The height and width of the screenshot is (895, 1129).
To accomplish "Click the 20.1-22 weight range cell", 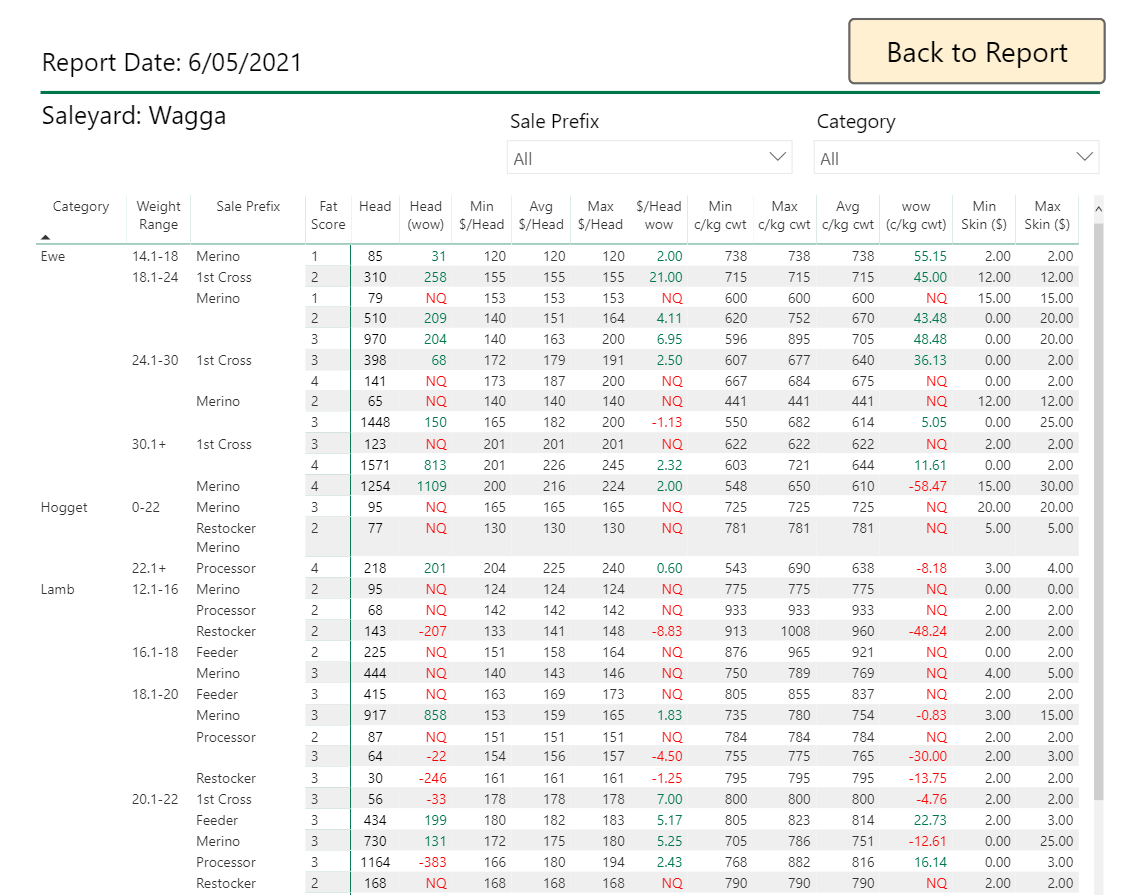I will [155, 799].
